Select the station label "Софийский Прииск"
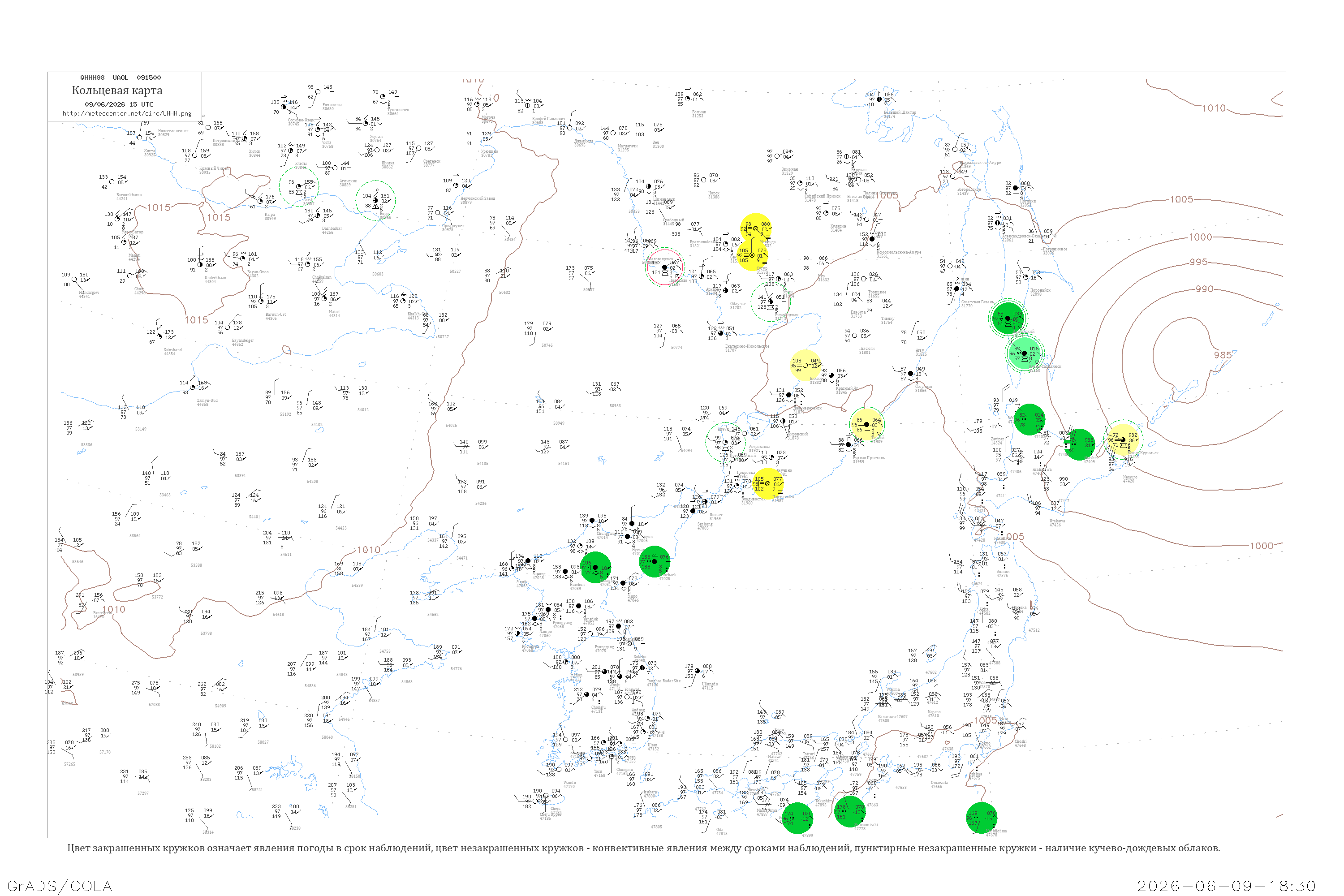 [x=822, y=196]
